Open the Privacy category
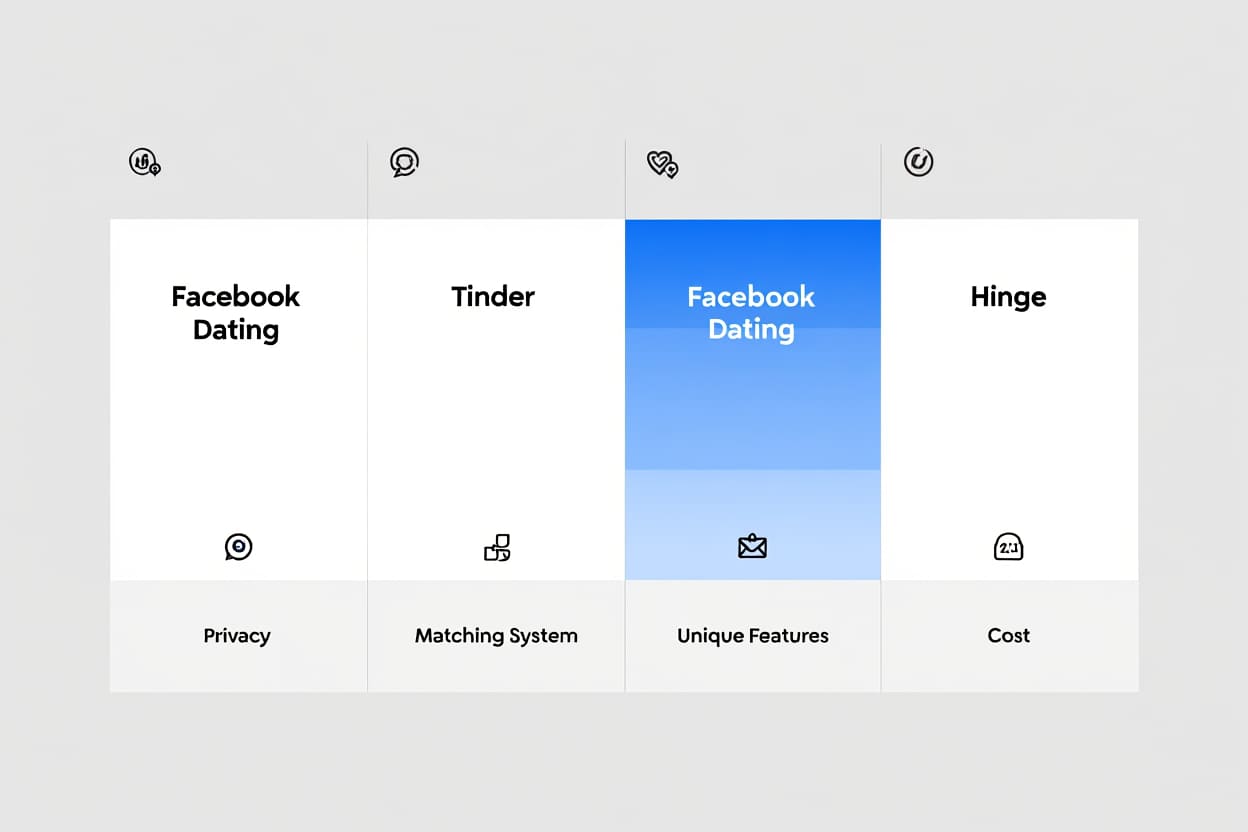This screenshot has width=1248, height=832. click(x=237, y=635)
